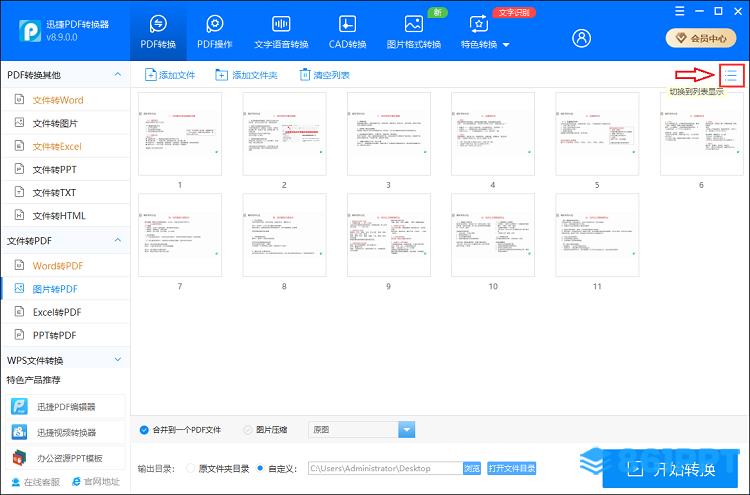Expand the WPS文件转换 section
Viewport: 750px width, 495px height.
118,359
